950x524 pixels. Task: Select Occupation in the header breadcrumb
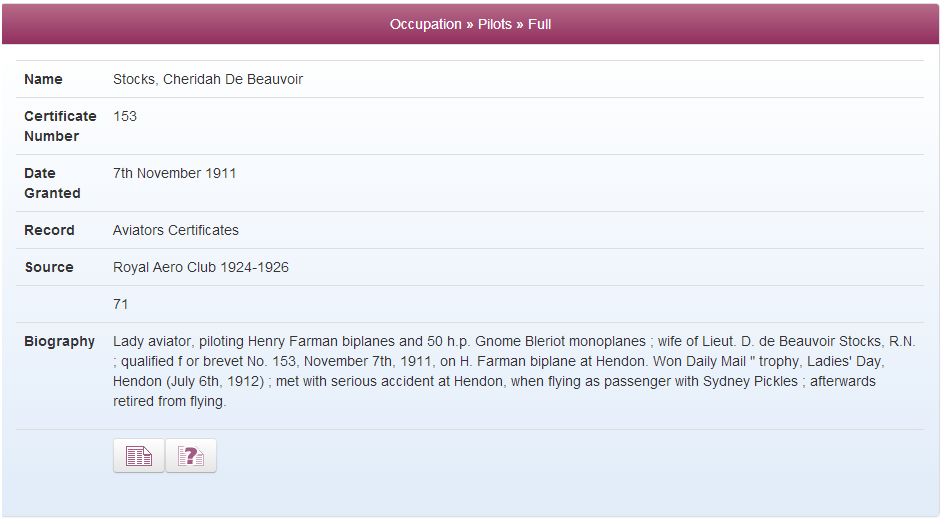coord(425,24)
